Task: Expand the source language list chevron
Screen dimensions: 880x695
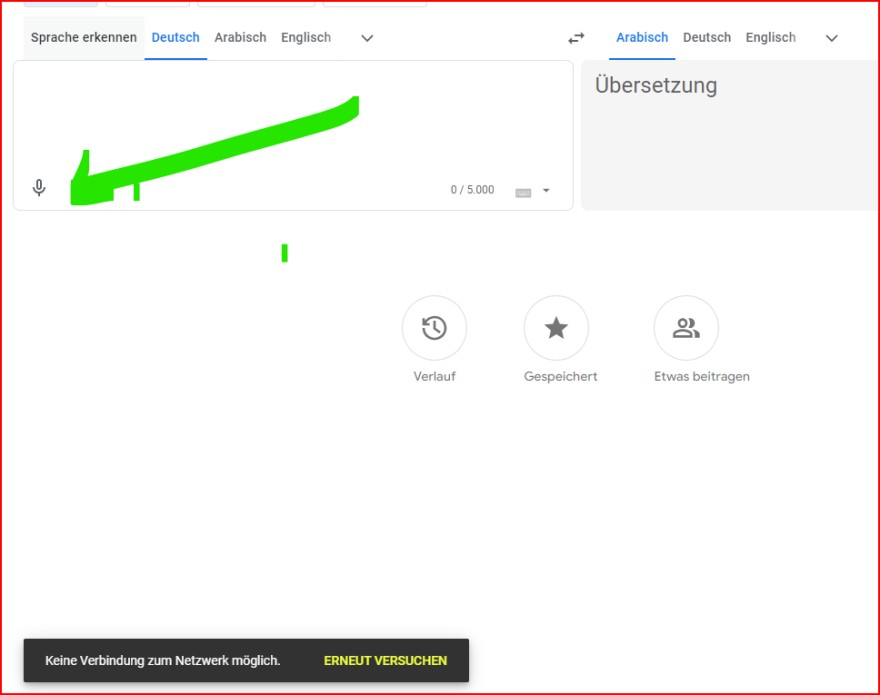Action: [x=367, y=38]
